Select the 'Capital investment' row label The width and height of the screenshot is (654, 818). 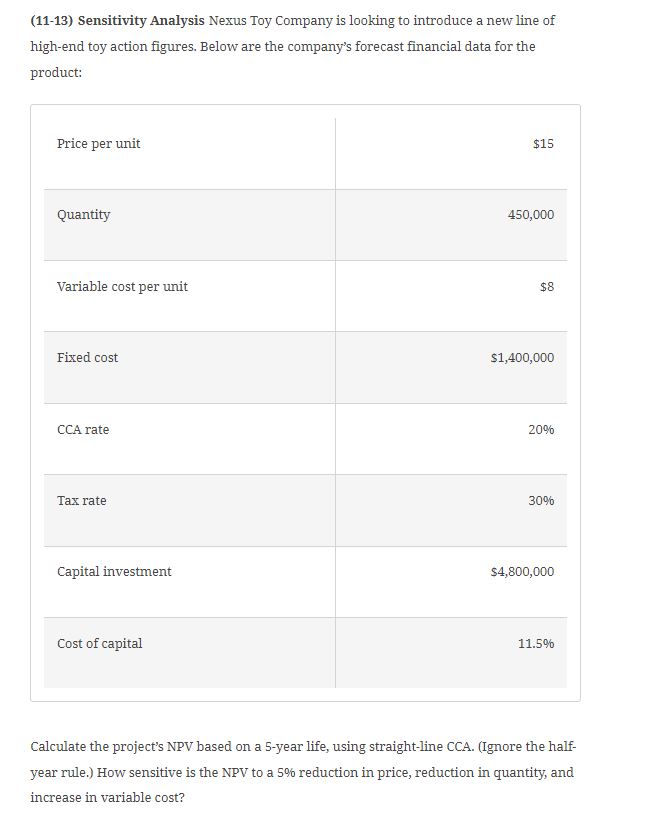[114, 572]
